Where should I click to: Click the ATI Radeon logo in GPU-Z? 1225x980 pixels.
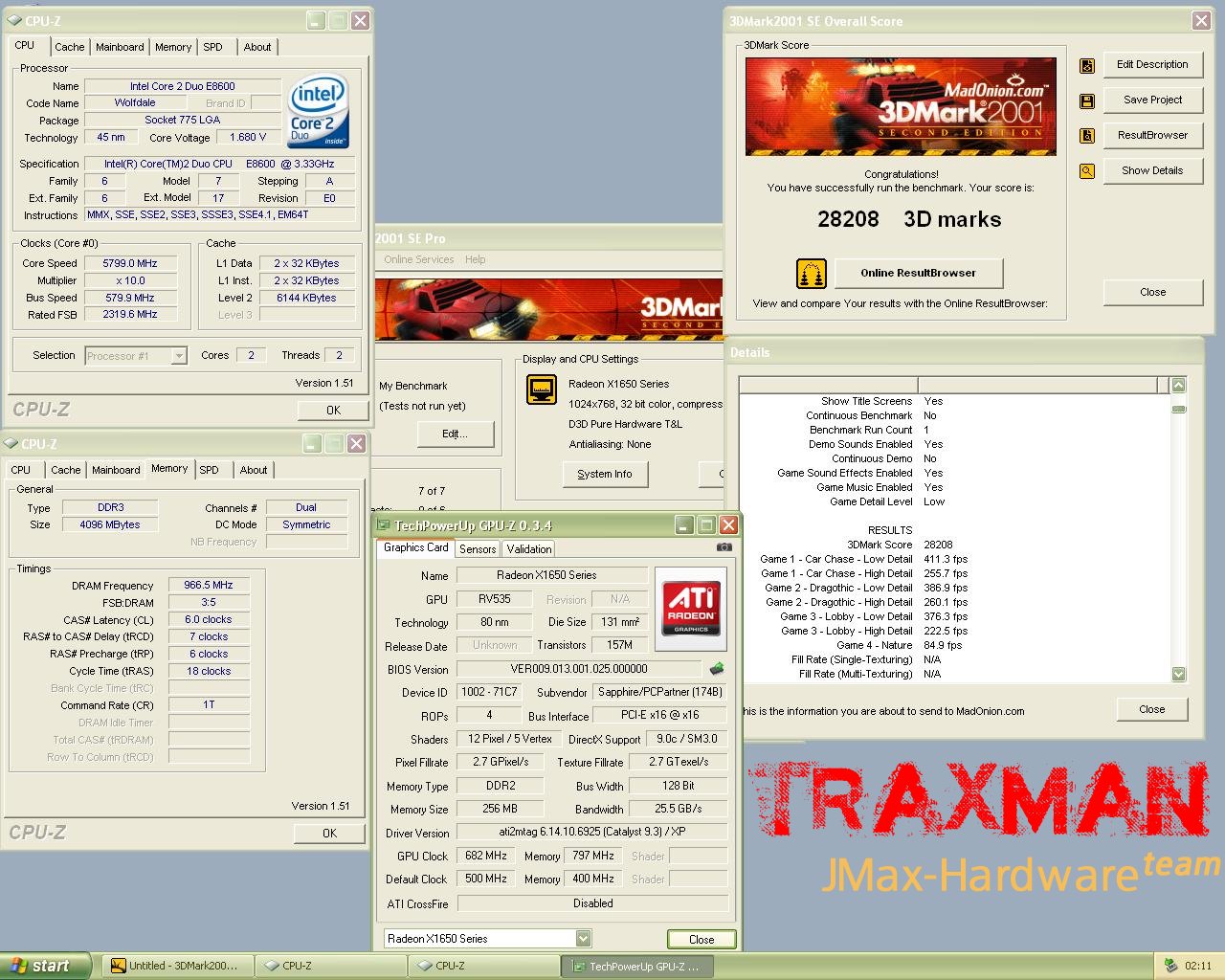(691, 609)
